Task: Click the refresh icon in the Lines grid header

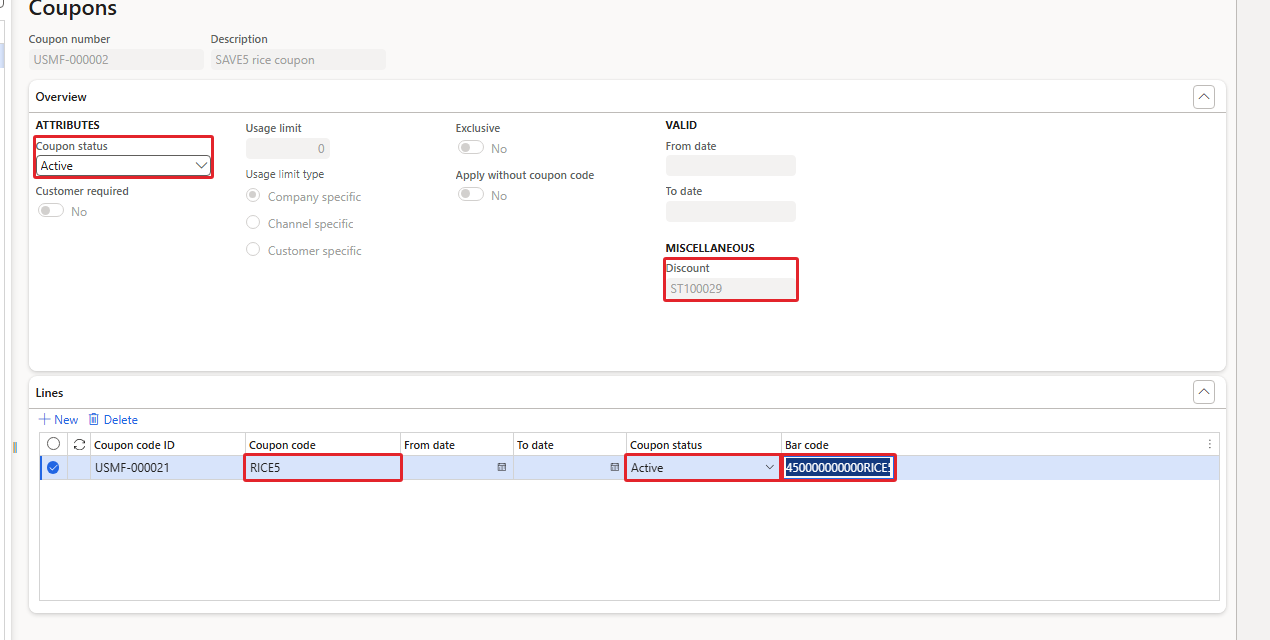Action: 79,444
